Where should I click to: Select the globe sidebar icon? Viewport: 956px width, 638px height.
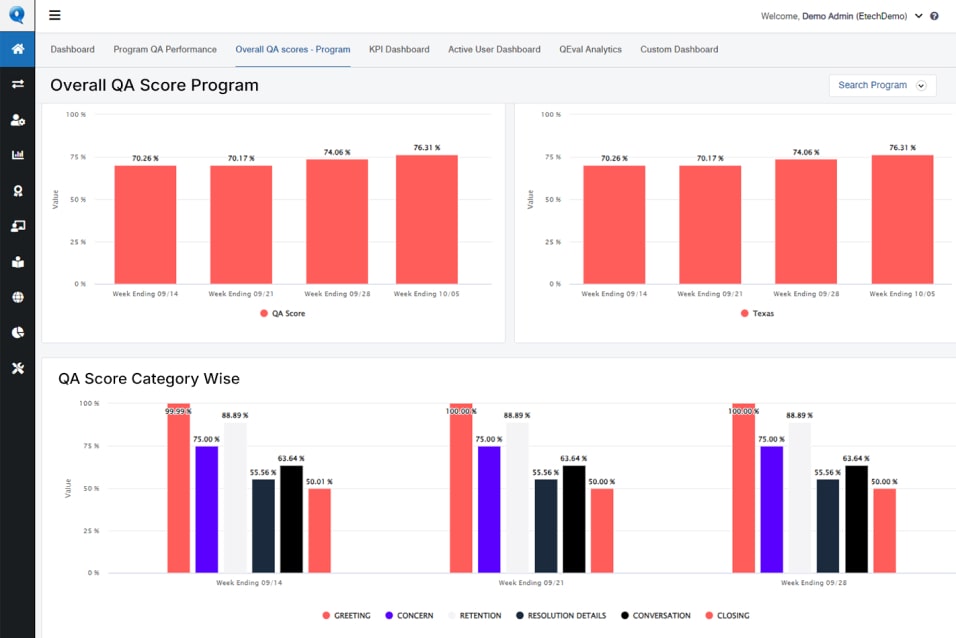click(x=18, y=297)
